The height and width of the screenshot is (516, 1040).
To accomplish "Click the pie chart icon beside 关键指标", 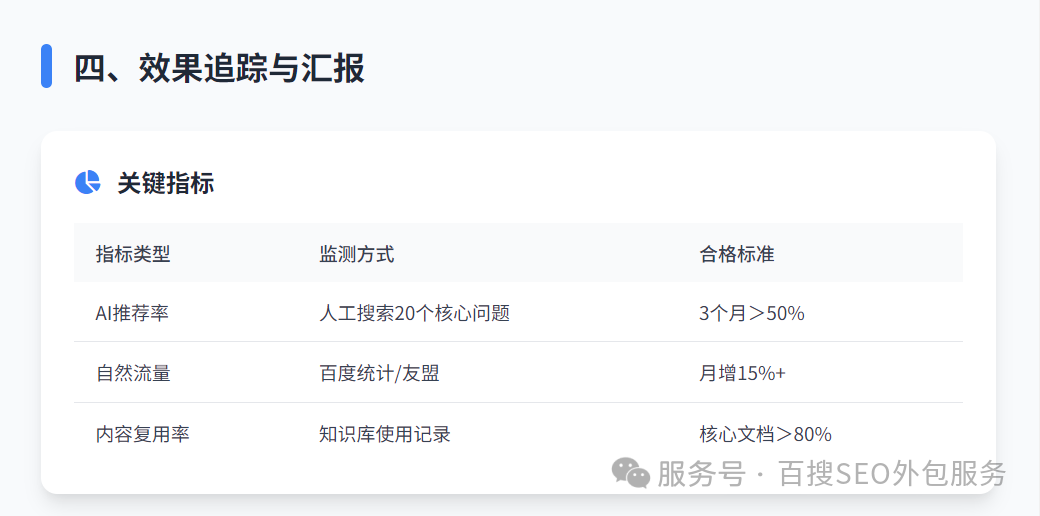I will pos(88,182).
